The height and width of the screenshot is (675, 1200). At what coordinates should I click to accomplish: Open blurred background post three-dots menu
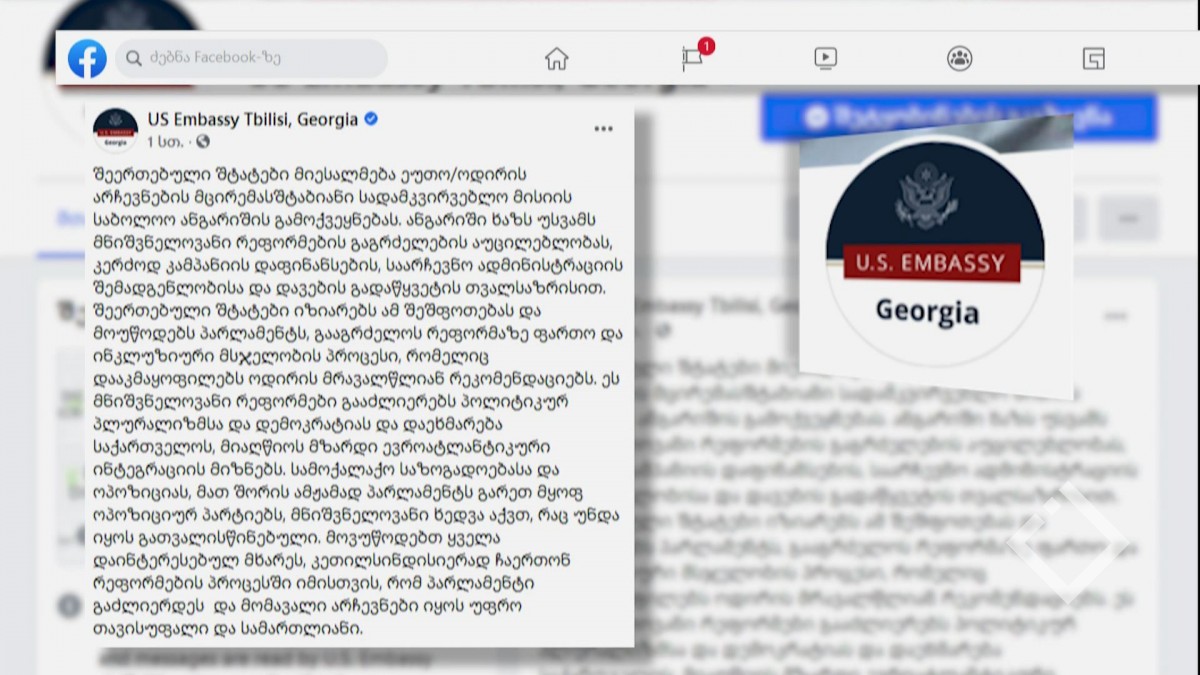(x=1114, y=316)
